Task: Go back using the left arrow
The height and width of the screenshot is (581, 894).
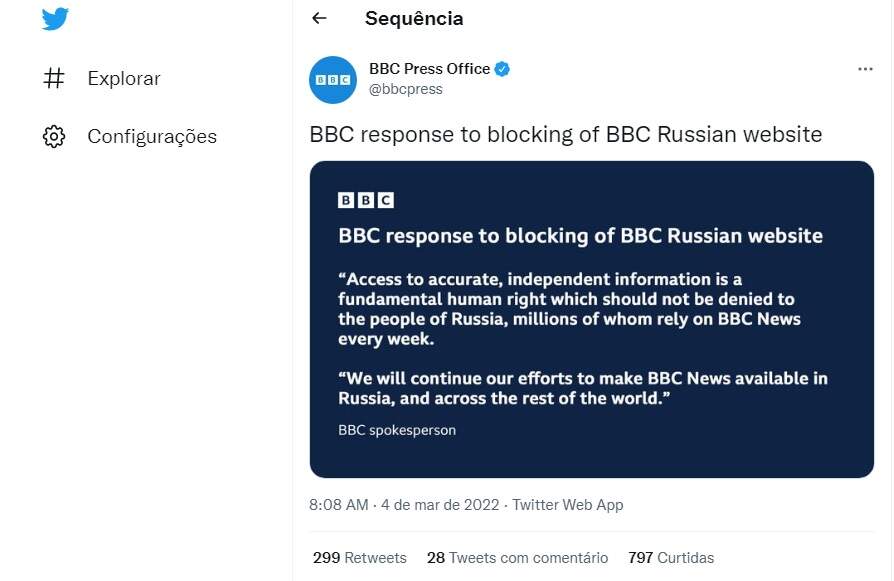Action: (319, 18)
